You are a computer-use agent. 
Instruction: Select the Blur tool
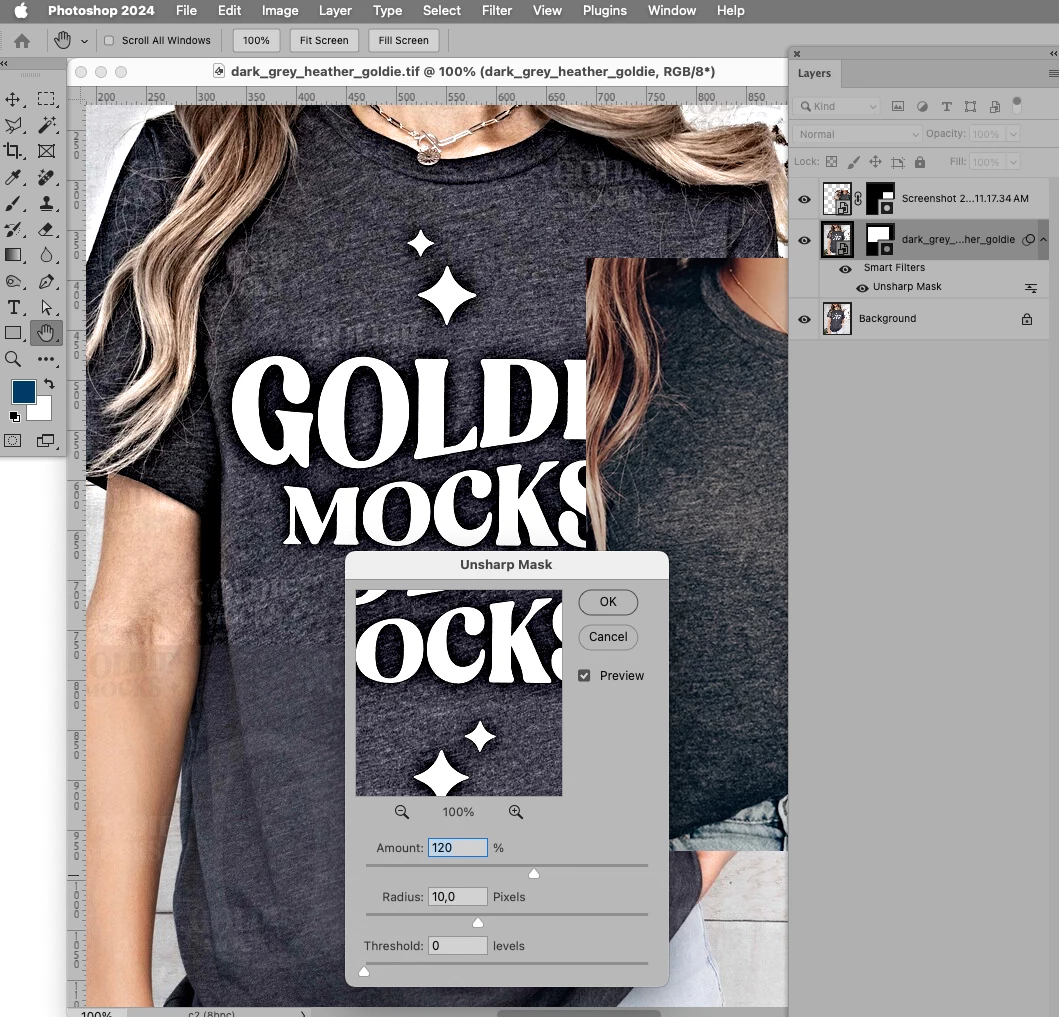coord(46,255)
